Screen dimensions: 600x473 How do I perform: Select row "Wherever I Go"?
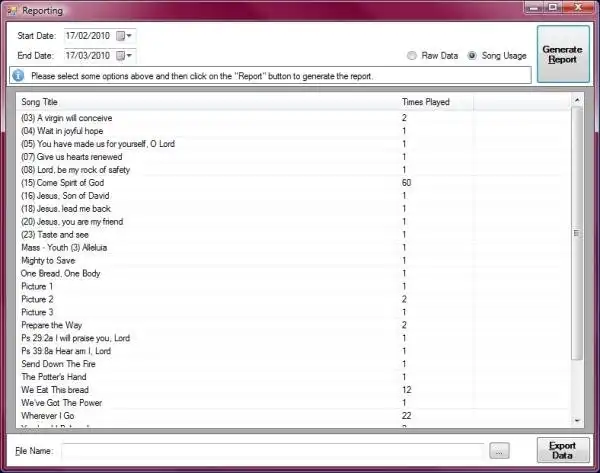[293, 416]
